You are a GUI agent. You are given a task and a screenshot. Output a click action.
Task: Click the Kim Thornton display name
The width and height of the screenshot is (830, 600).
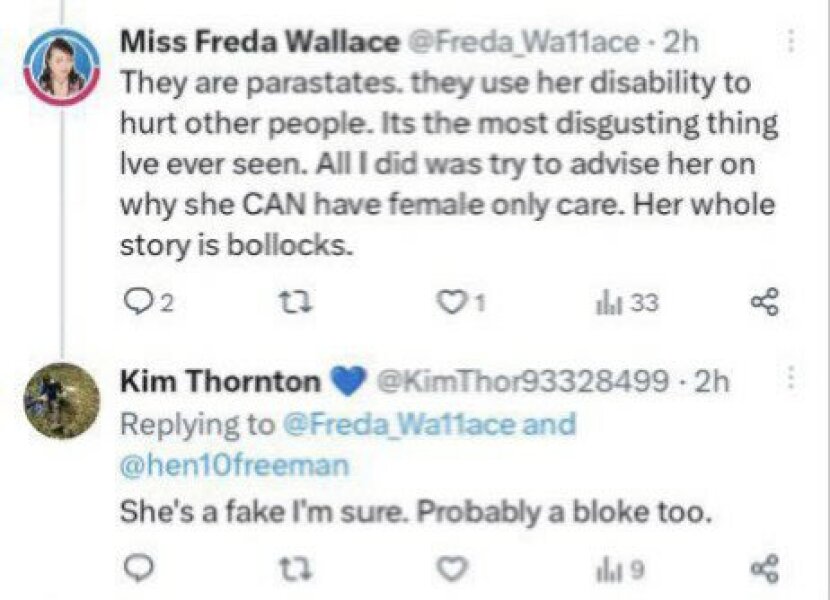click(x=220, y=381)
